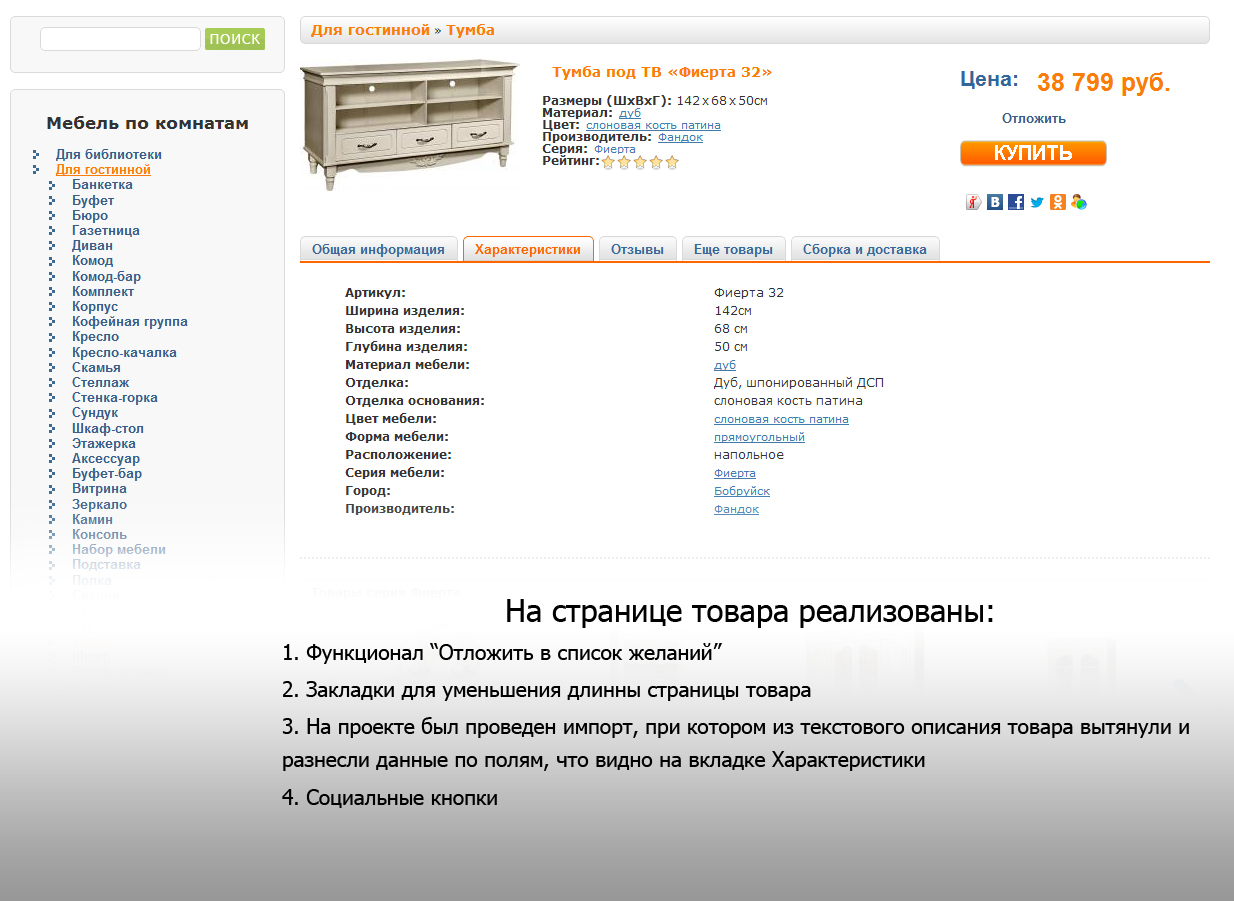Click слоновая кость патина in Цвет мебели row
The width and height of the screenshot is (1234, 901).
point(781,419)
